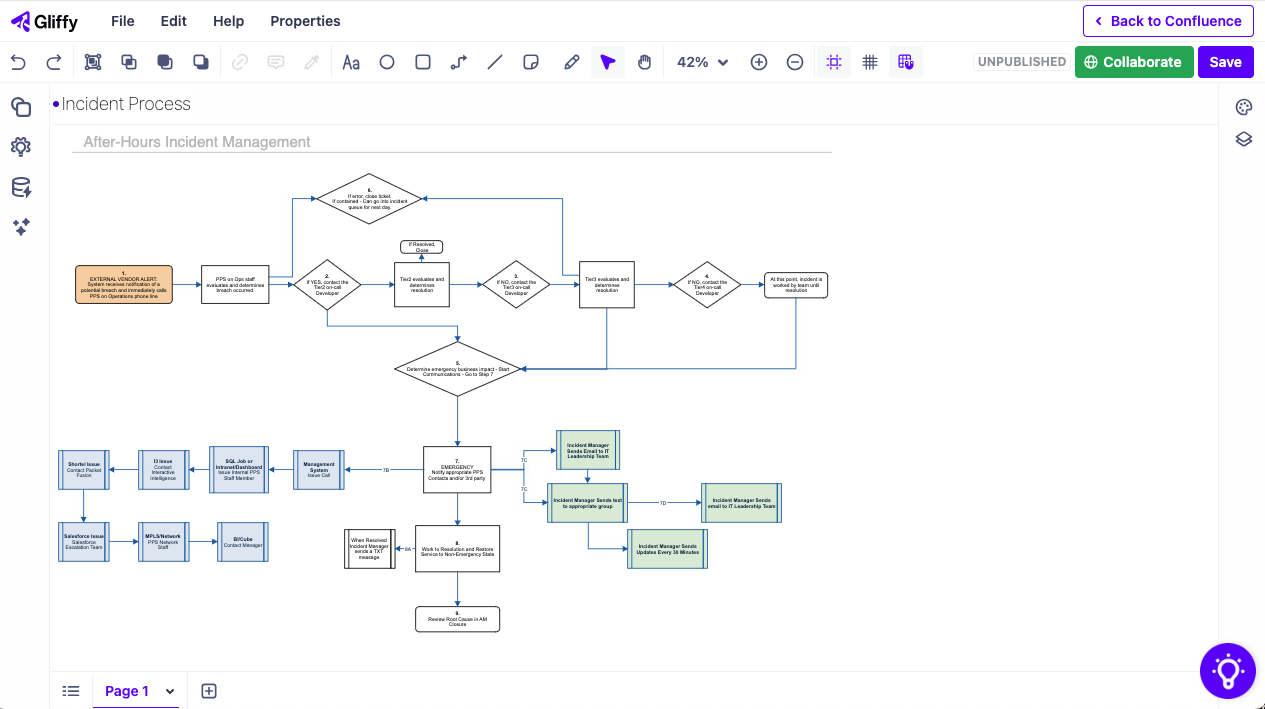Open the Layers panel

tap(1244, 139)
